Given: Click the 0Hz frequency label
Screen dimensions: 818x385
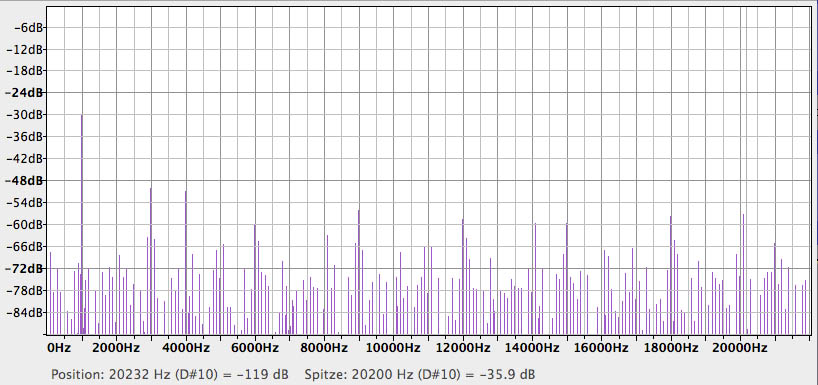Looking at the screenshot, I should [x=59, y=347].
